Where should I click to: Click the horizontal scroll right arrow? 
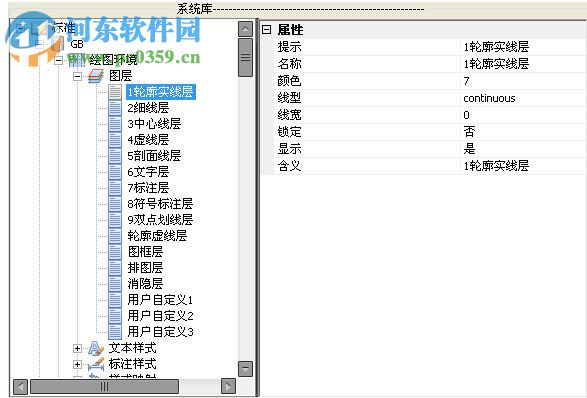(228, 386)
